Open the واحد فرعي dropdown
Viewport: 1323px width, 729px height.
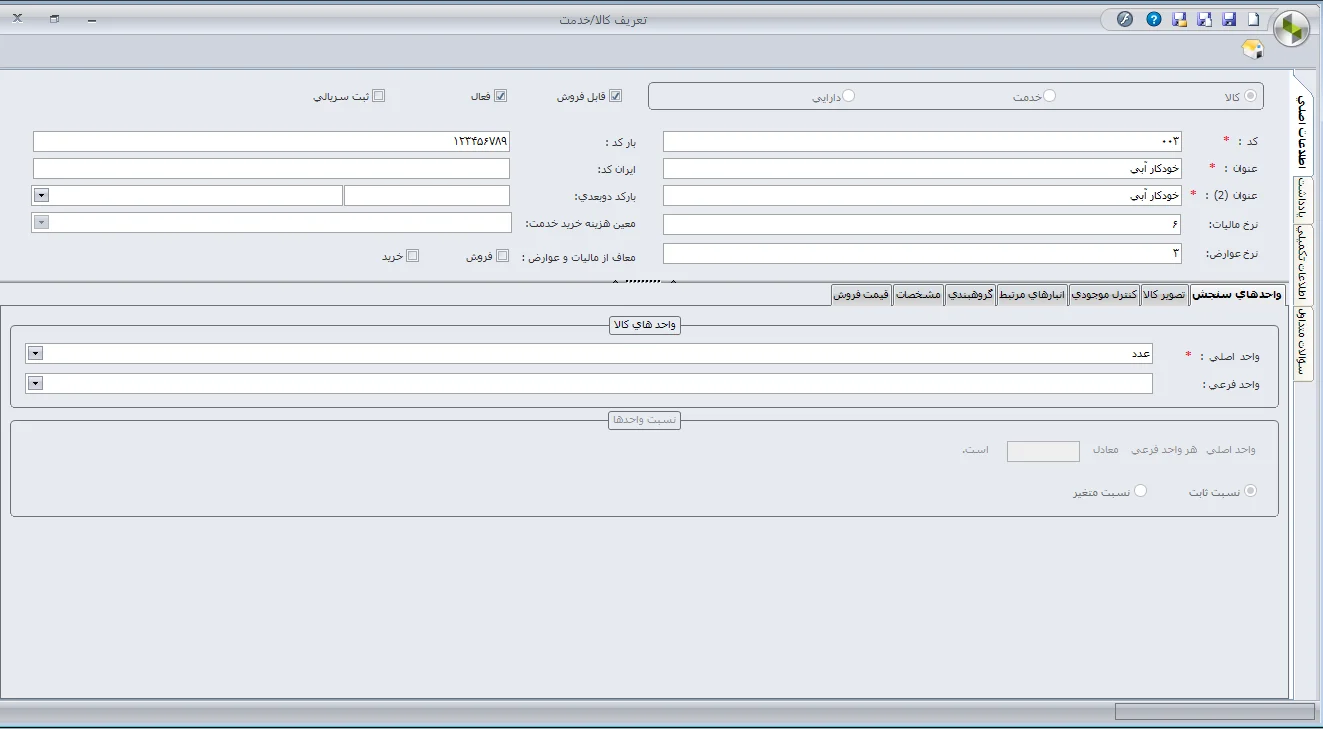35,383
